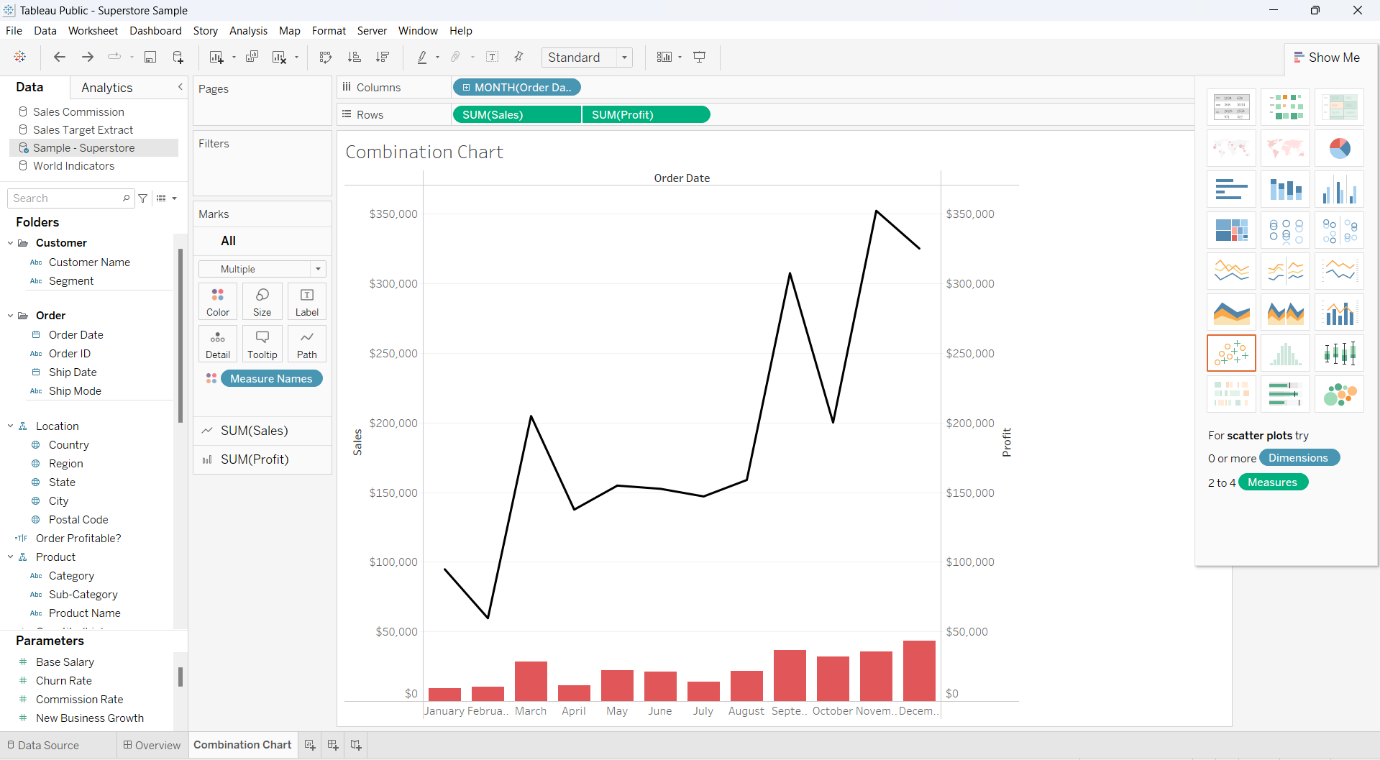Choose the treemap chart type in Show Me
The width and height of the screenshot is (1380, 760).
[x=1231, y=229]
